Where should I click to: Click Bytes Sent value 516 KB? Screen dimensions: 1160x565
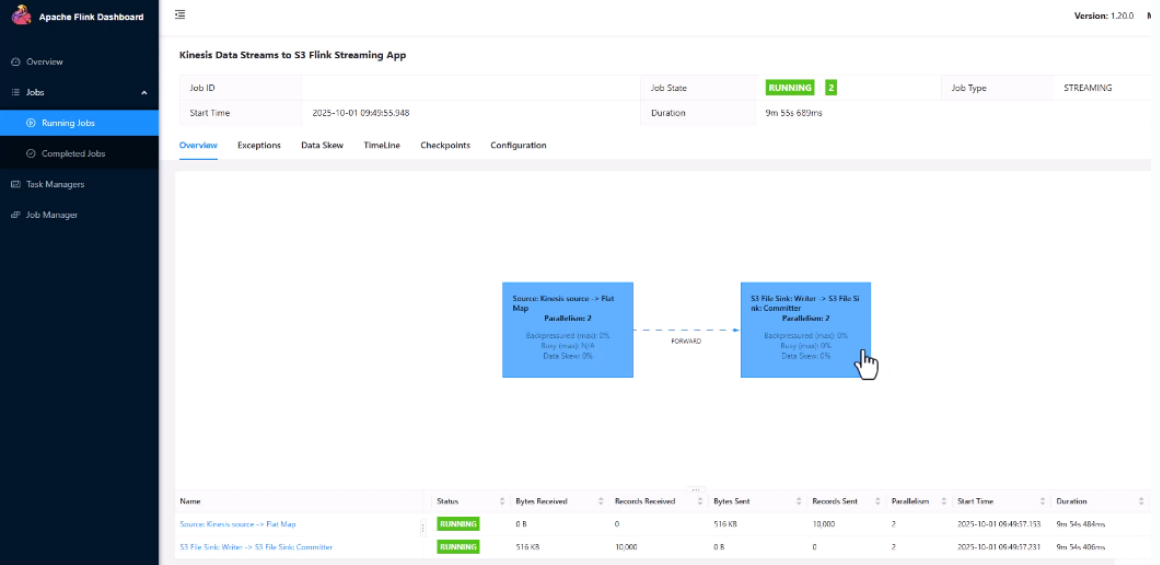coord(725,524)
